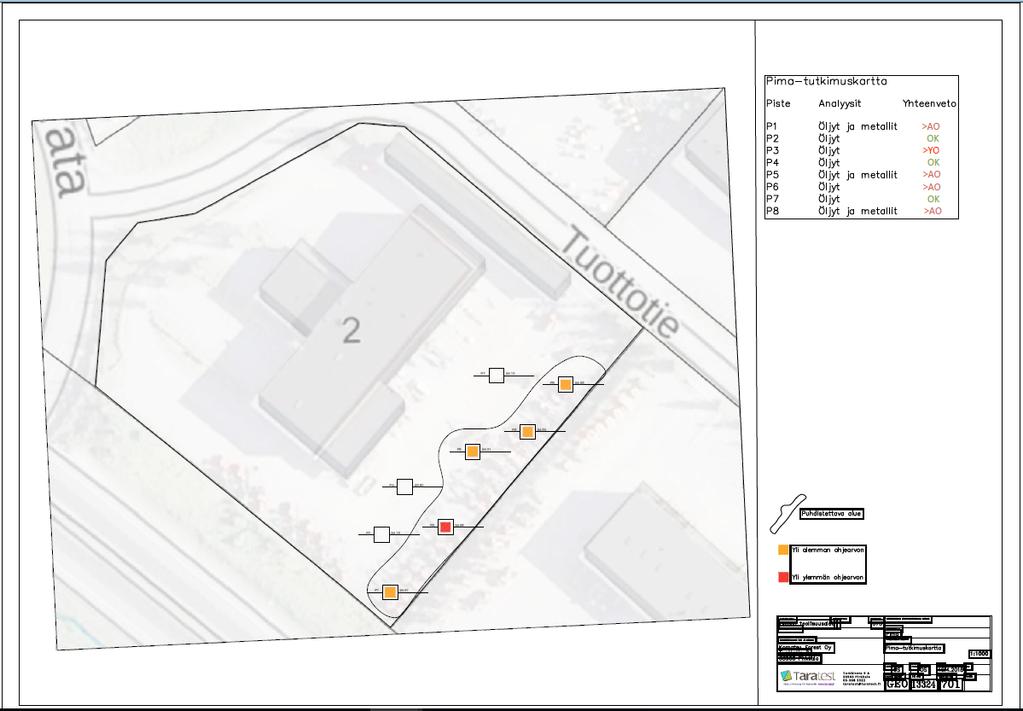Click the '>AO' result in row P6
1023x711 pixels.
point(931,187)
